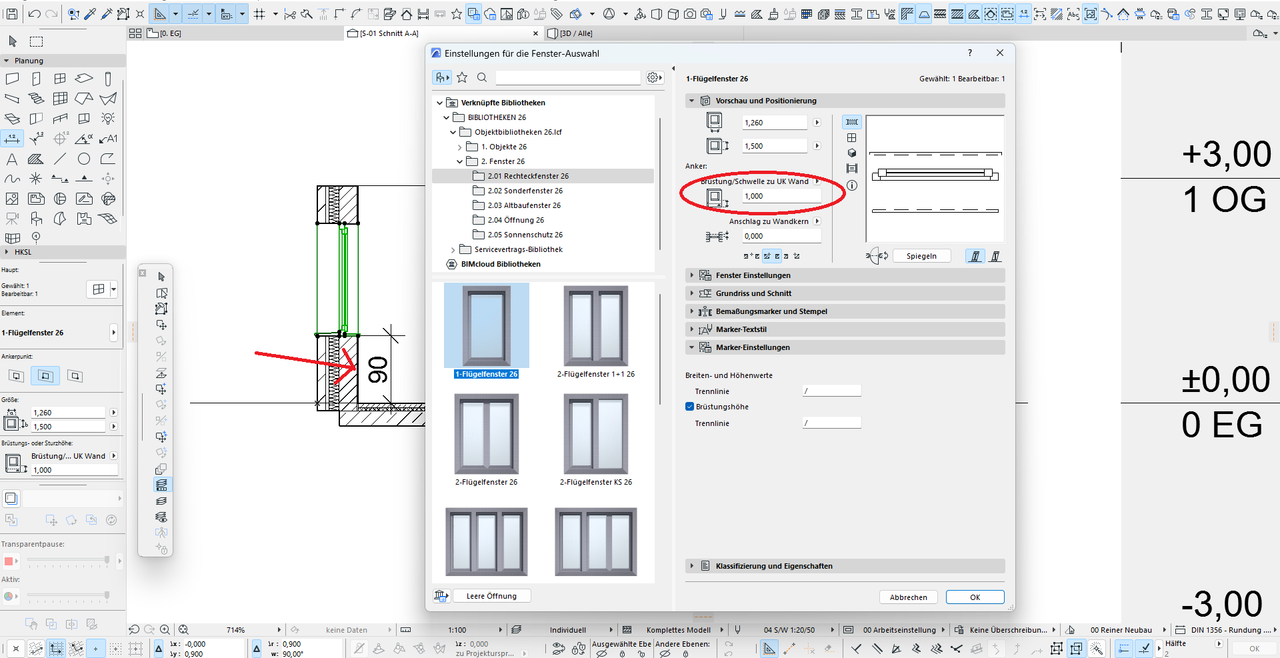Select the Line tool in the toolbox
Viewport: 1280px width, 658px height.
pyautogui.click(x=60, y=159)
